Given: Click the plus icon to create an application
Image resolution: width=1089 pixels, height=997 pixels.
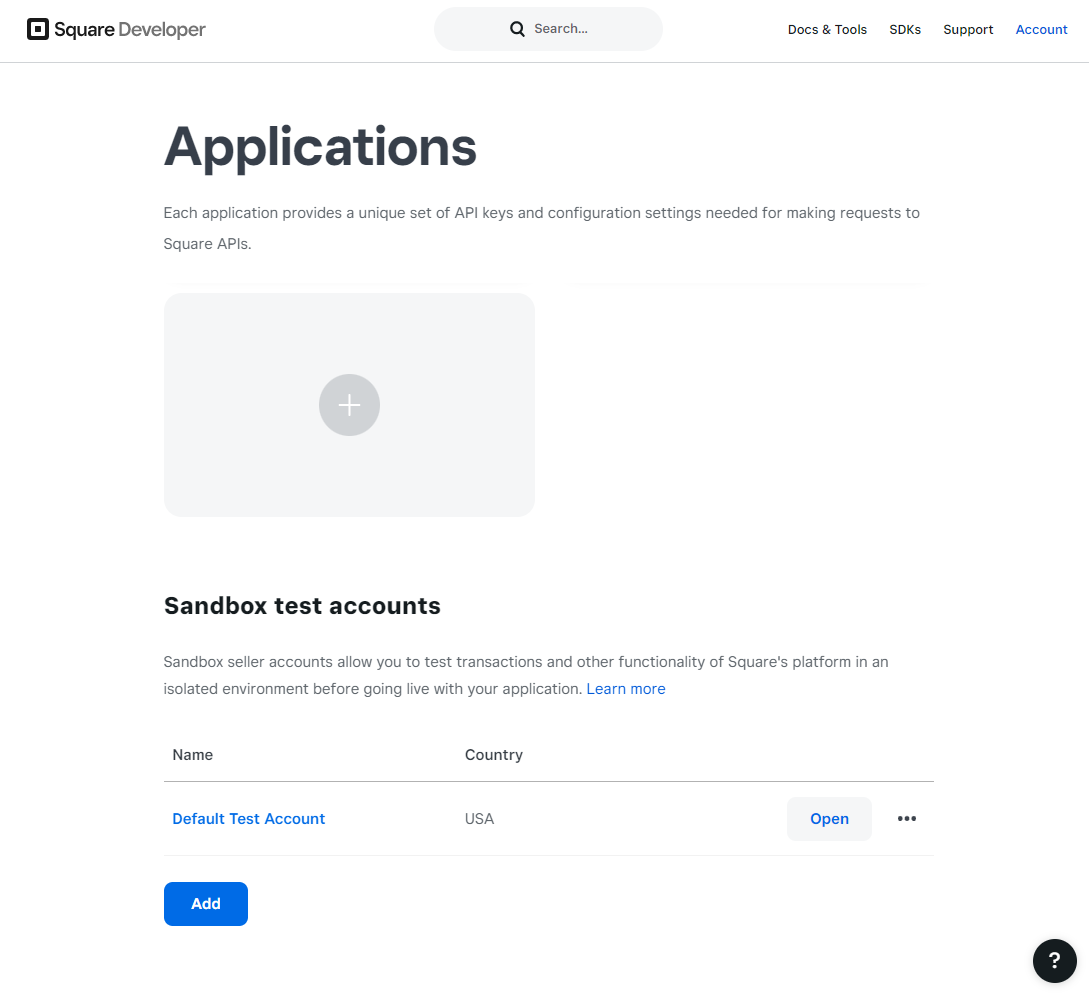Looking at the screenshot, I should [349, 405].
